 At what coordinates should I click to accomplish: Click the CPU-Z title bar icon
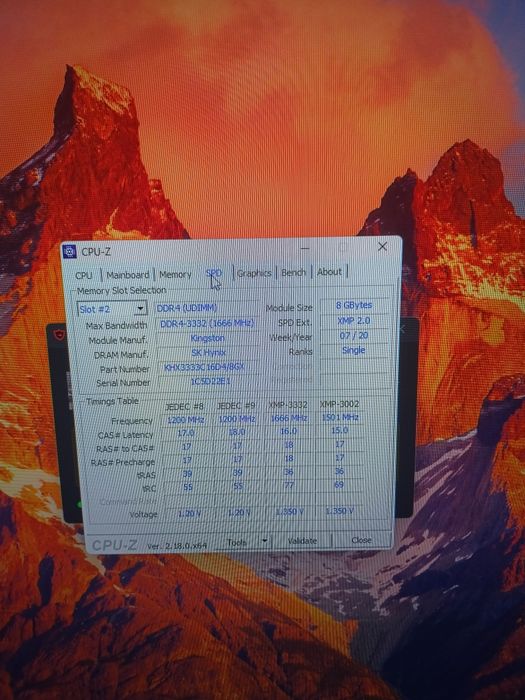pos(70,252)
